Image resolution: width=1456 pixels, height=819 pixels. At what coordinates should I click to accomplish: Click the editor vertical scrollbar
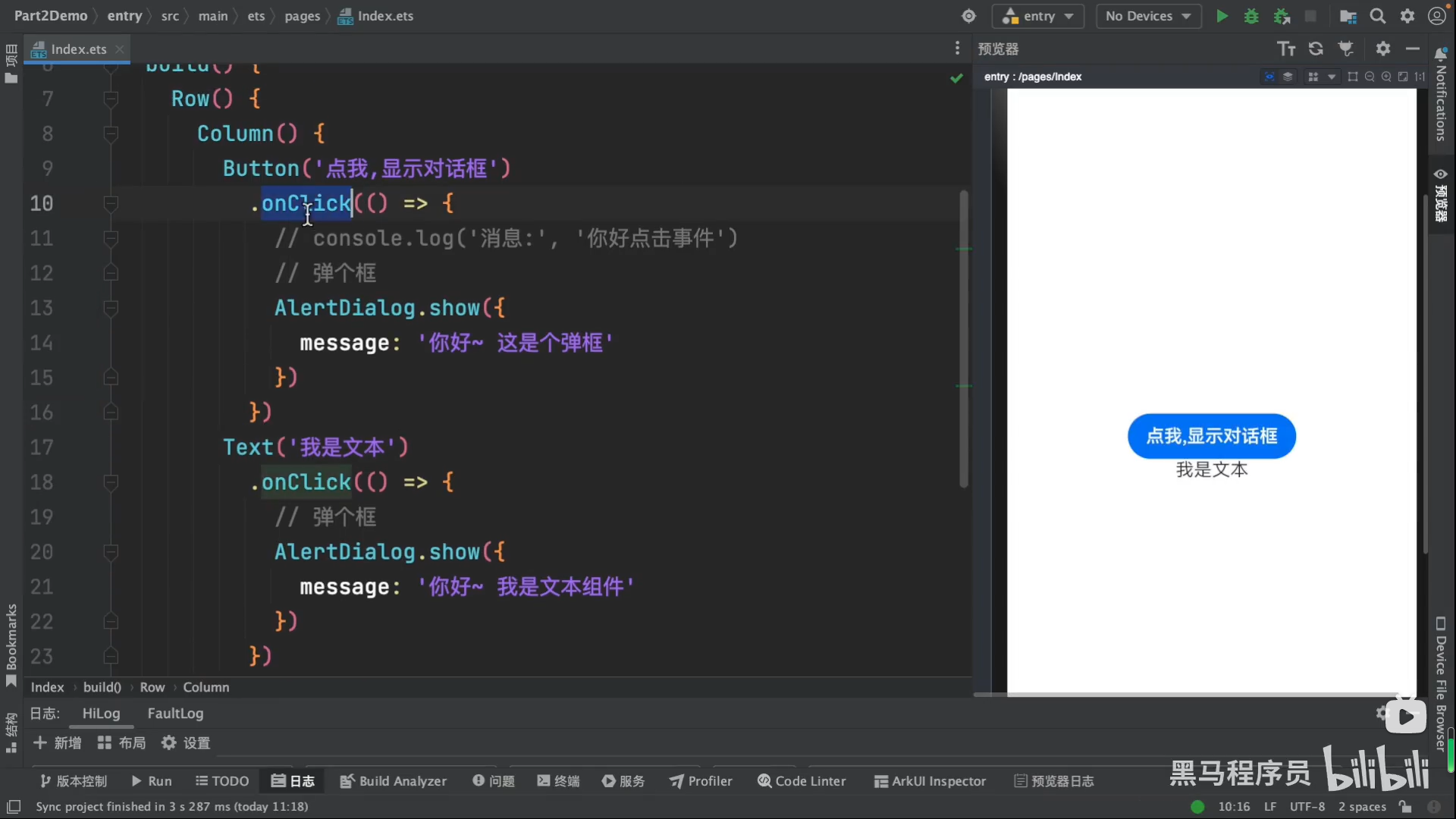pos(964,339)
